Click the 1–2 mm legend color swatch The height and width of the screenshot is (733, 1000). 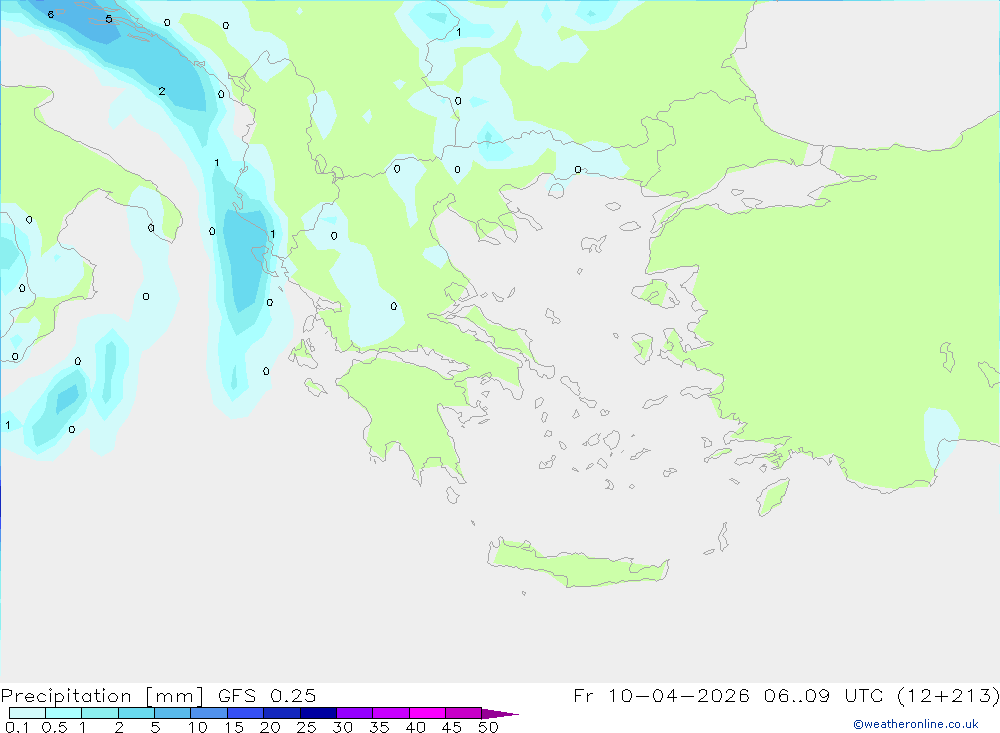[x=99, y=713]
